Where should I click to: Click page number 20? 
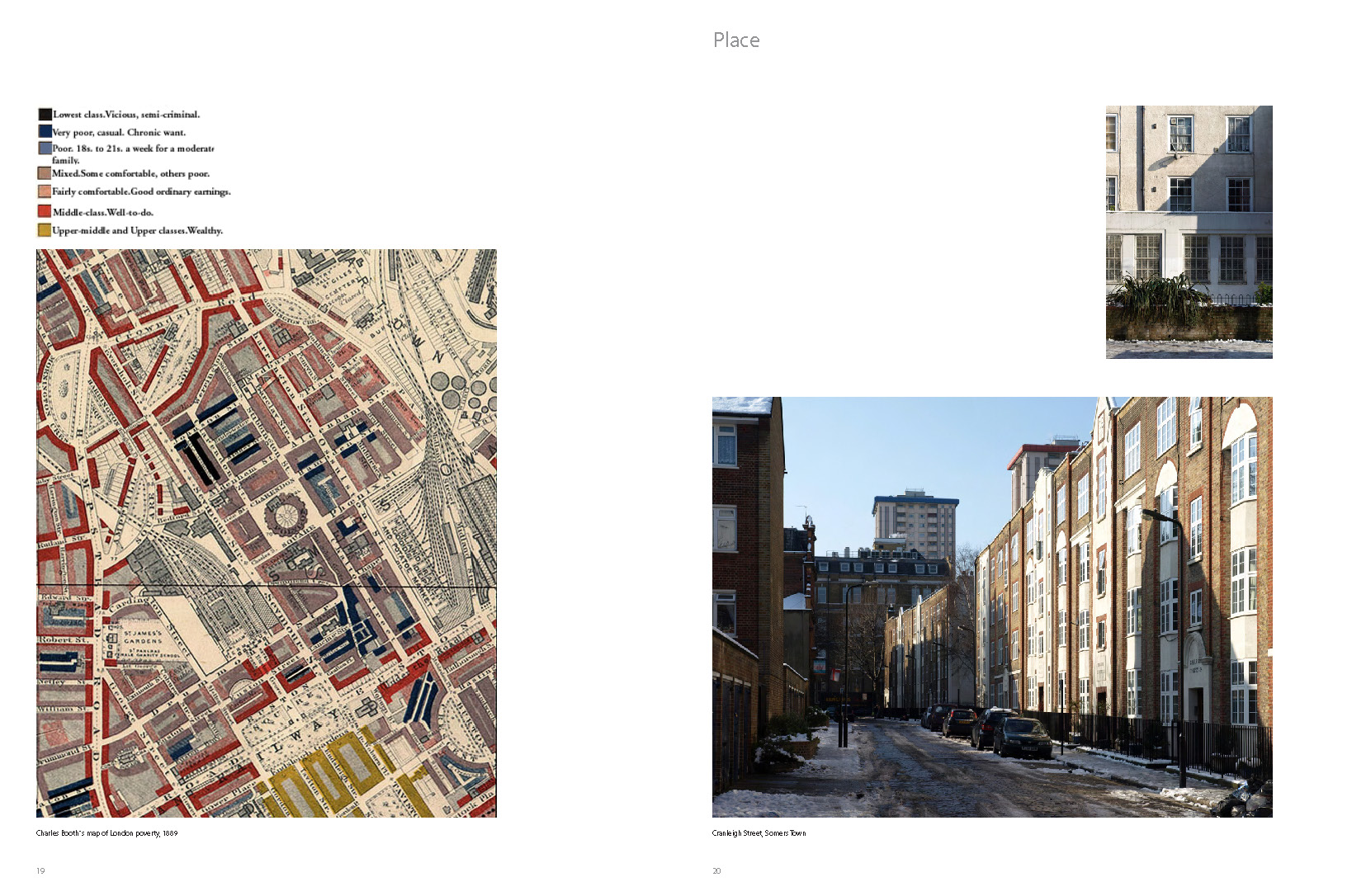[716, 871]
